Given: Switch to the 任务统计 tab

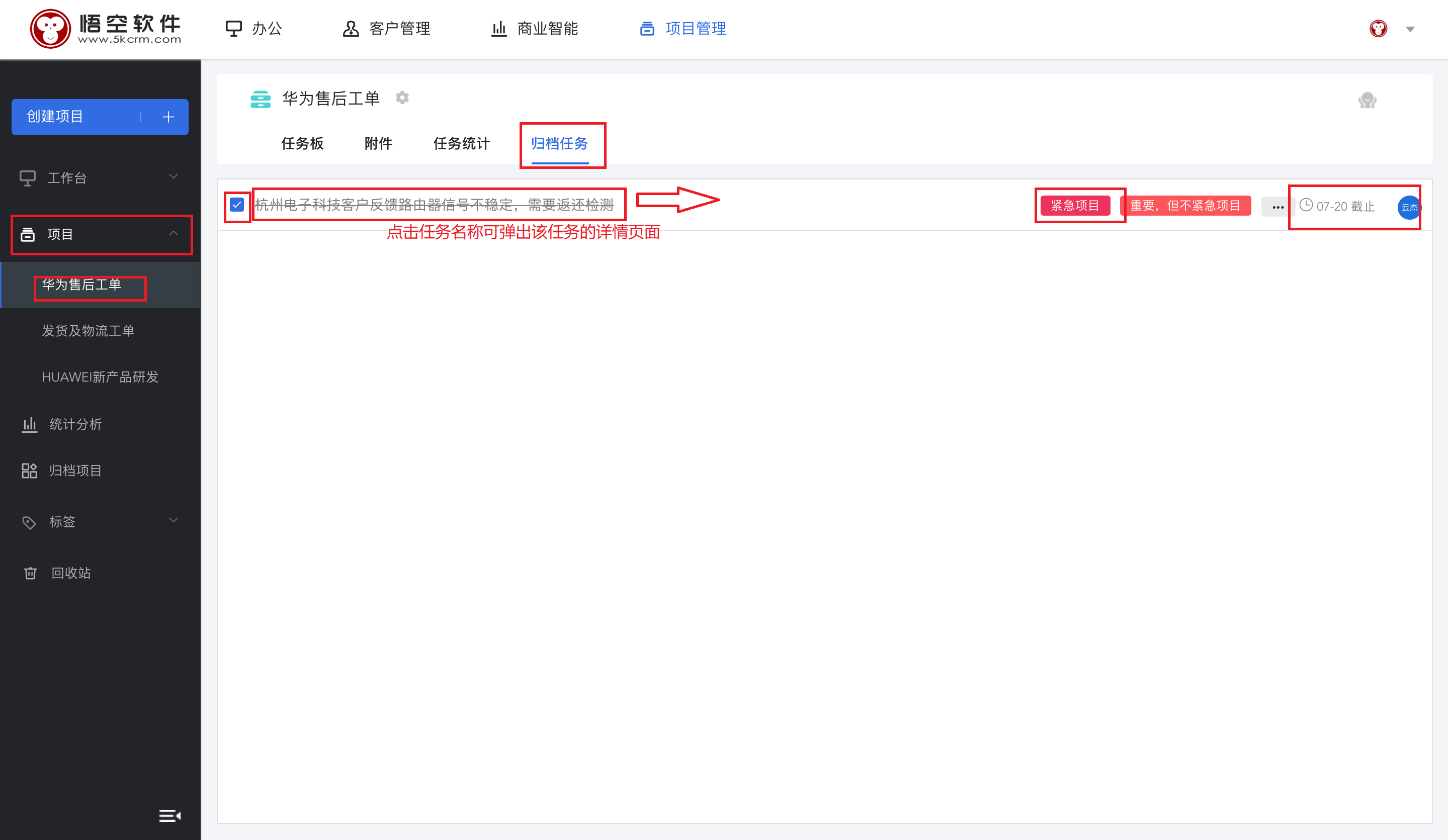Looking at the screenshot, I should tap(461, 144).
